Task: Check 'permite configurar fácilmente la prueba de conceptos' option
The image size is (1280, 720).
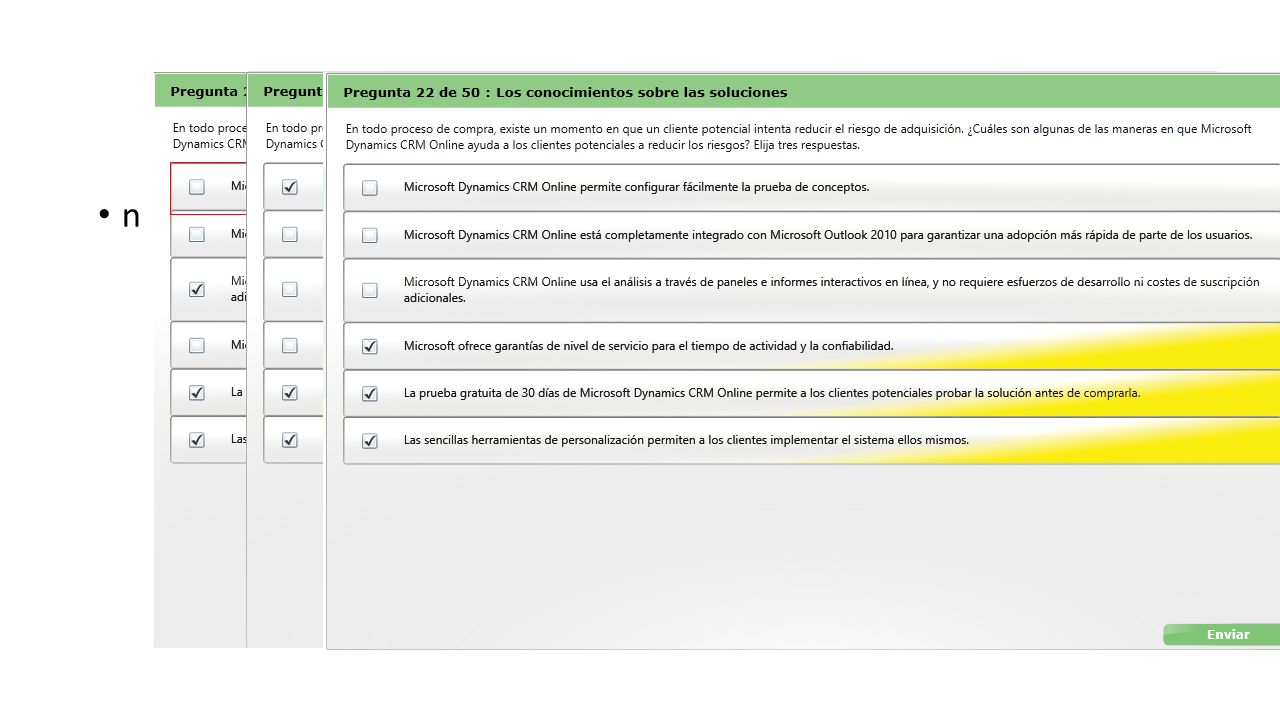Action: (370, 187)
